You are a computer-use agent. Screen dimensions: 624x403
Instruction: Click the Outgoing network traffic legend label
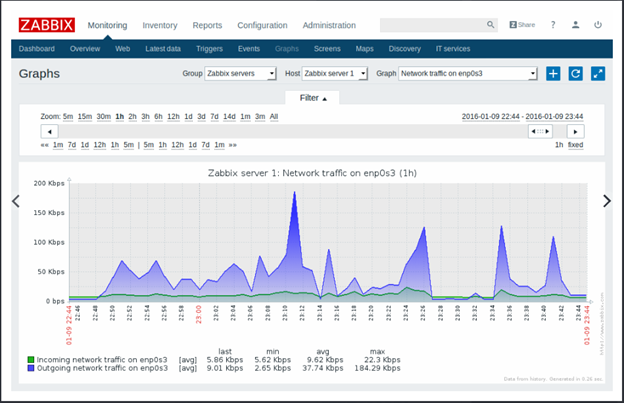[x=102, y=368]
